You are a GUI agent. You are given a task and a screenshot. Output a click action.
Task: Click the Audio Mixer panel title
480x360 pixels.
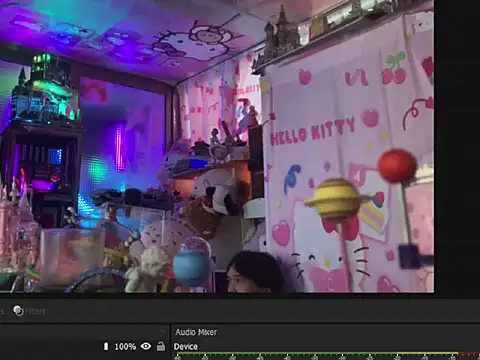click(x=196, y=332)
